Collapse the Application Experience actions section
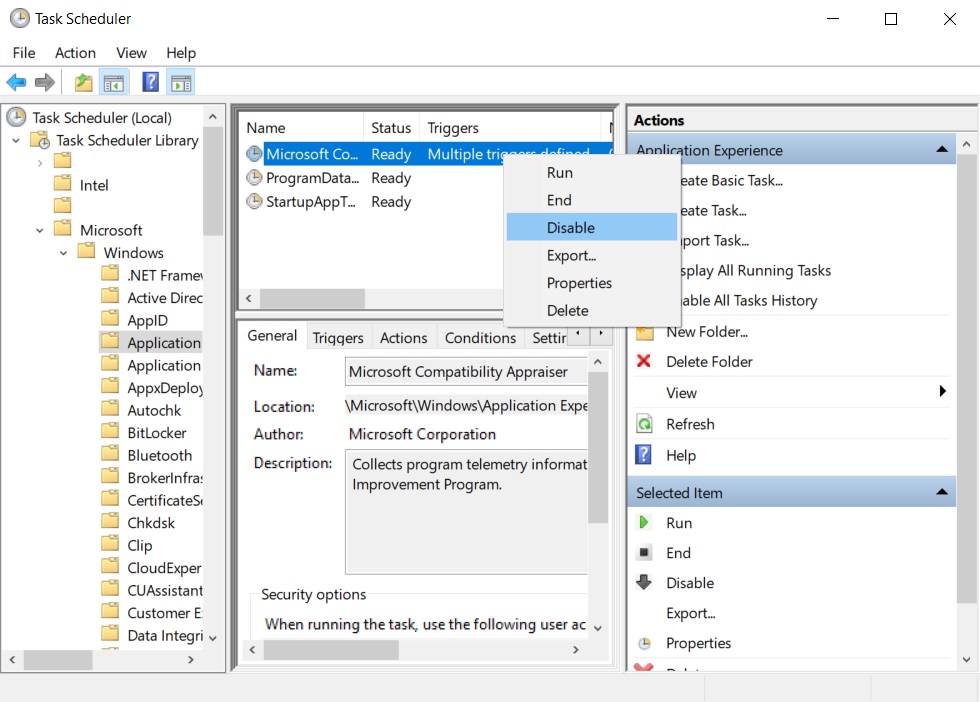The image size is (980, 702). tap(941, 149)
